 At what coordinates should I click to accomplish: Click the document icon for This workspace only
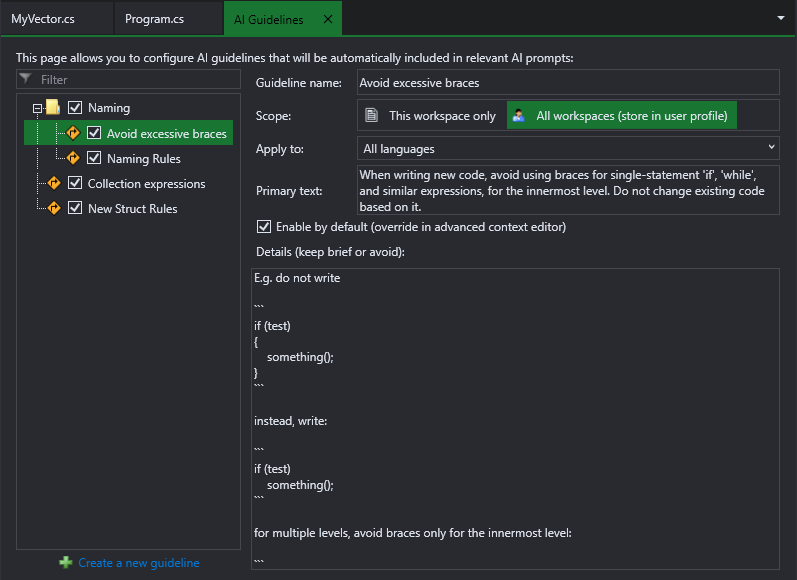coord(372,115)
